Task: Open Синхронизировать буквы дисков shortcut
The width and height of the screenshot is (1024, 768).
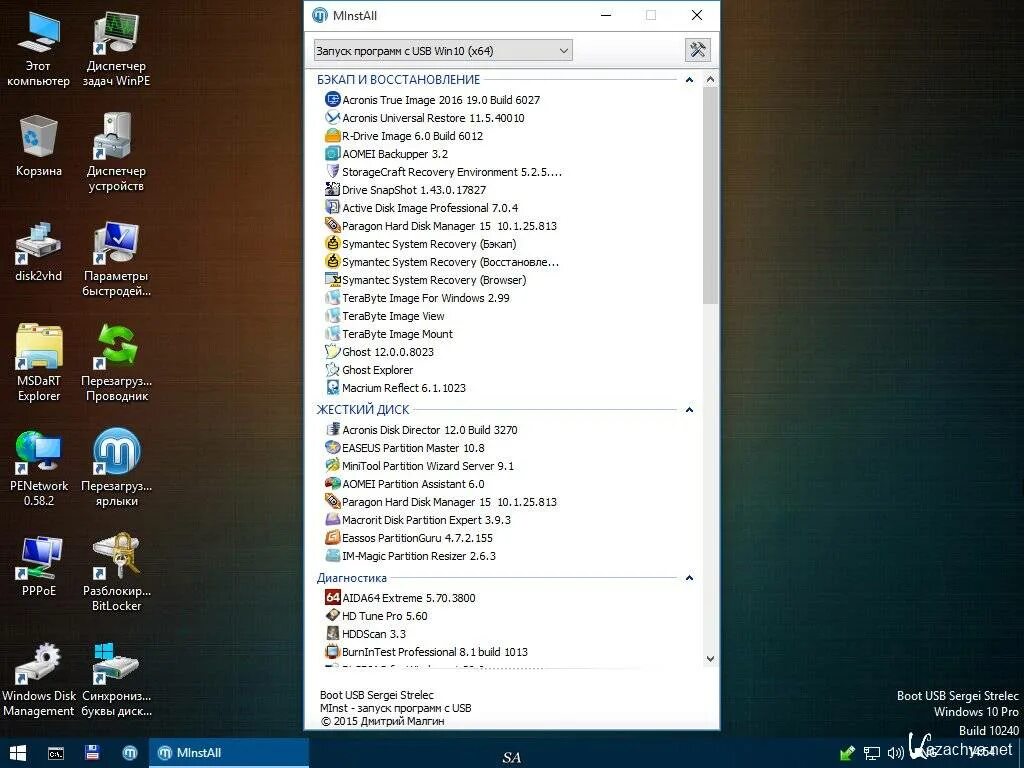Action: point(116,679)
